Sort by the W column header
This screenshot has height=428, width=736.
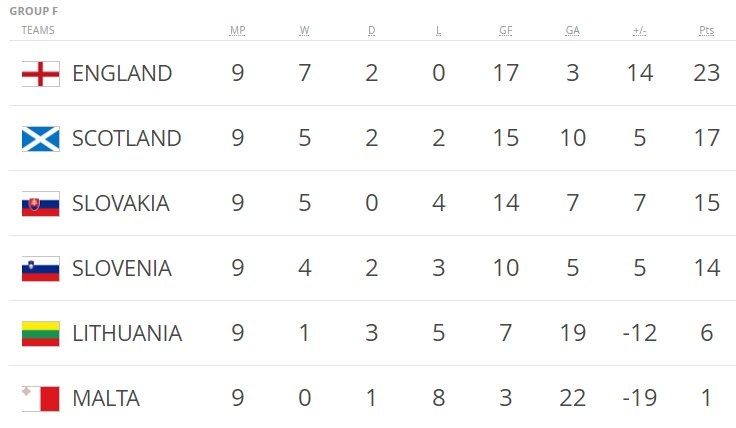click(304, 30)
